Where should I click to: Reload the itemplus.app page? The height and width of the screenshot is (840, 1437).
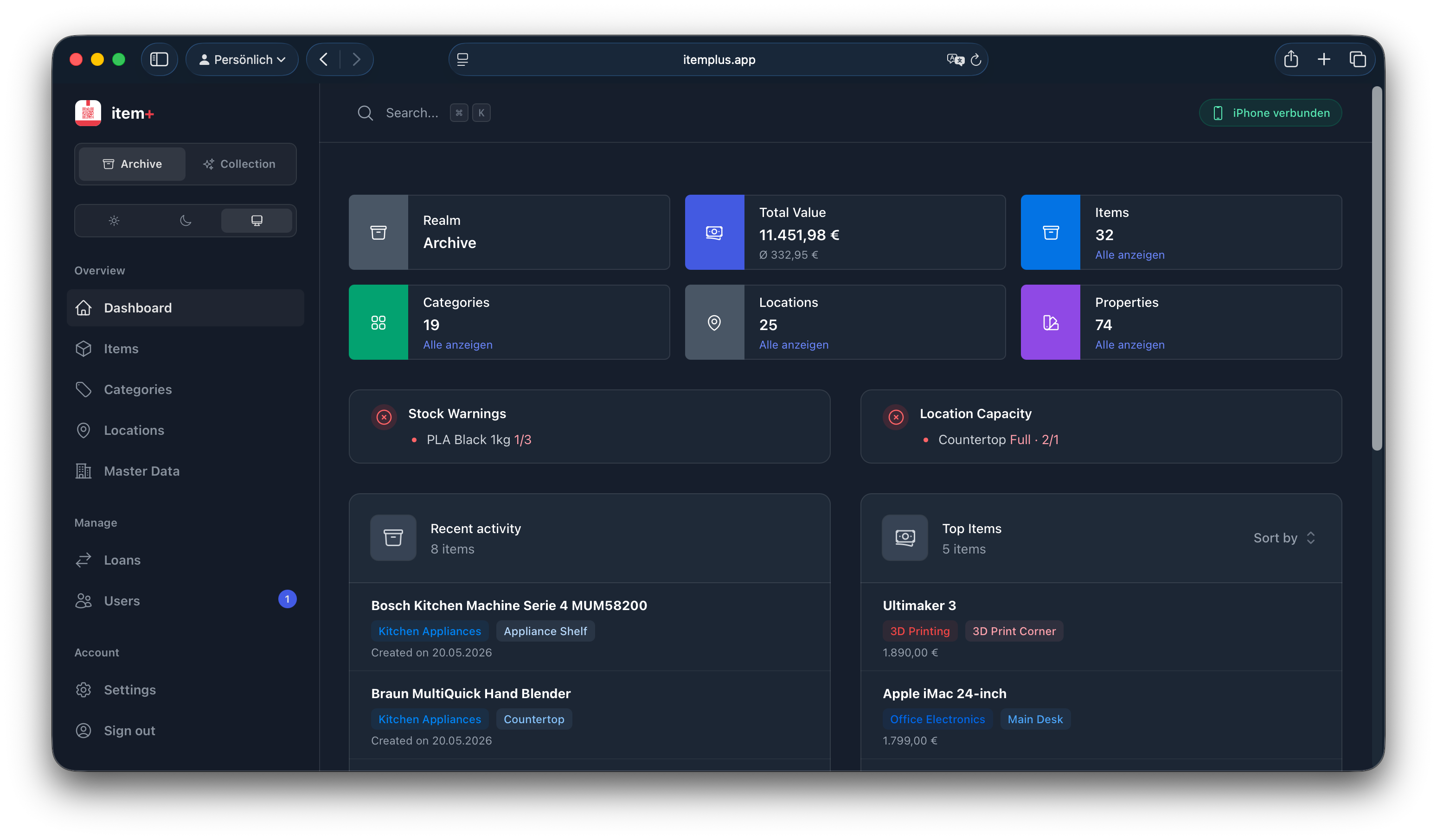point(975,59)
